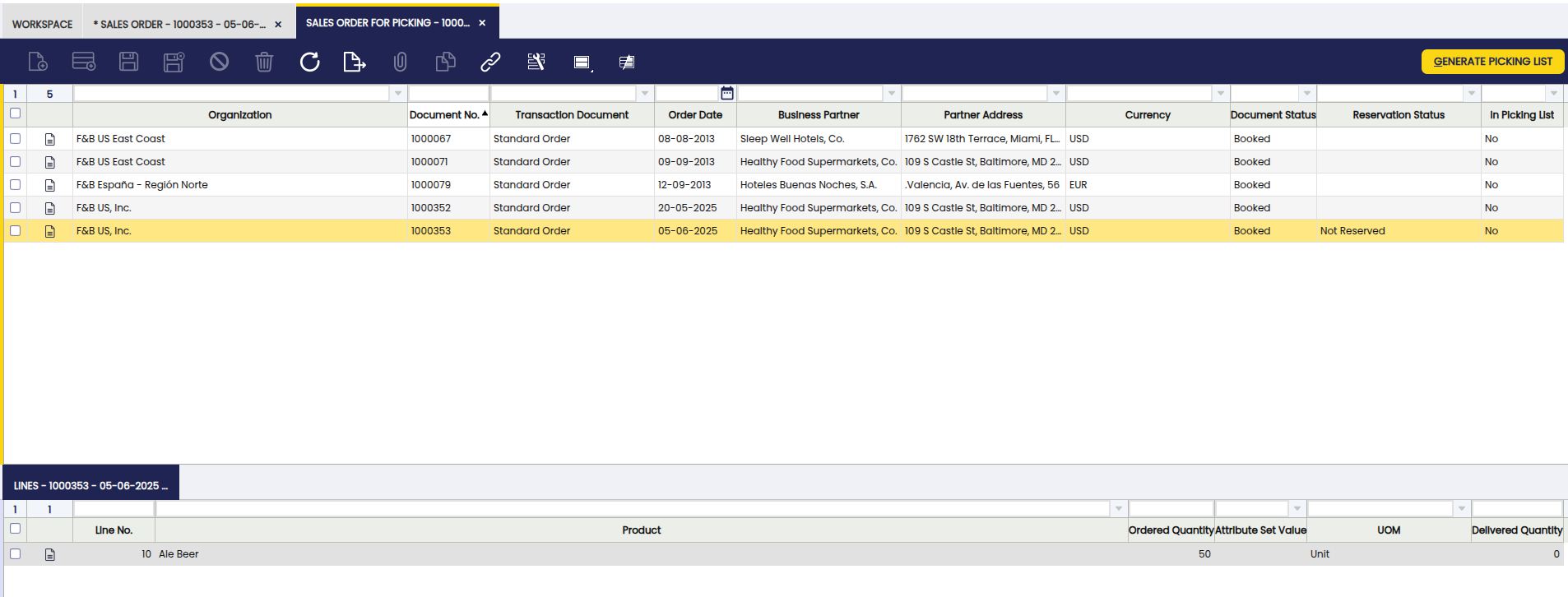
Task: Toggle select-all checkbox in orders header
Action: tap(15, 113)
